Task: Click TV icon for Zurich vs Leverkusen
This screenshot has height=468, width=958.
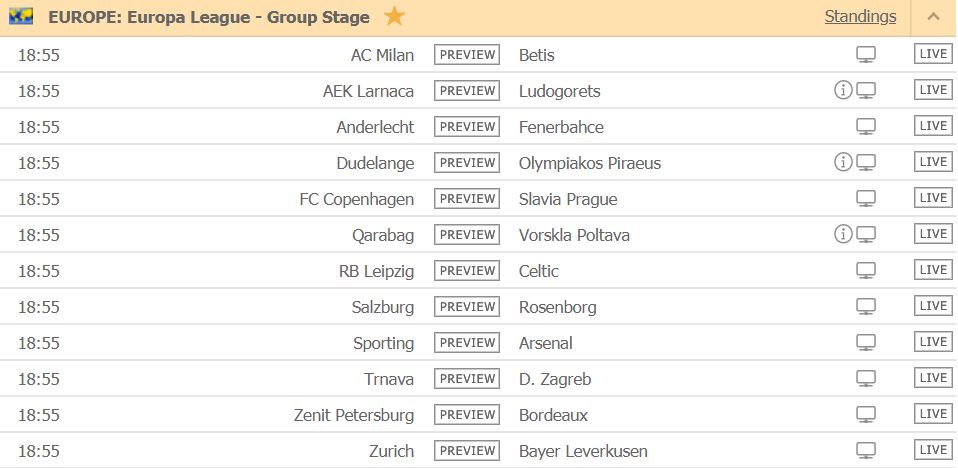Action: [x=866, y=451]
